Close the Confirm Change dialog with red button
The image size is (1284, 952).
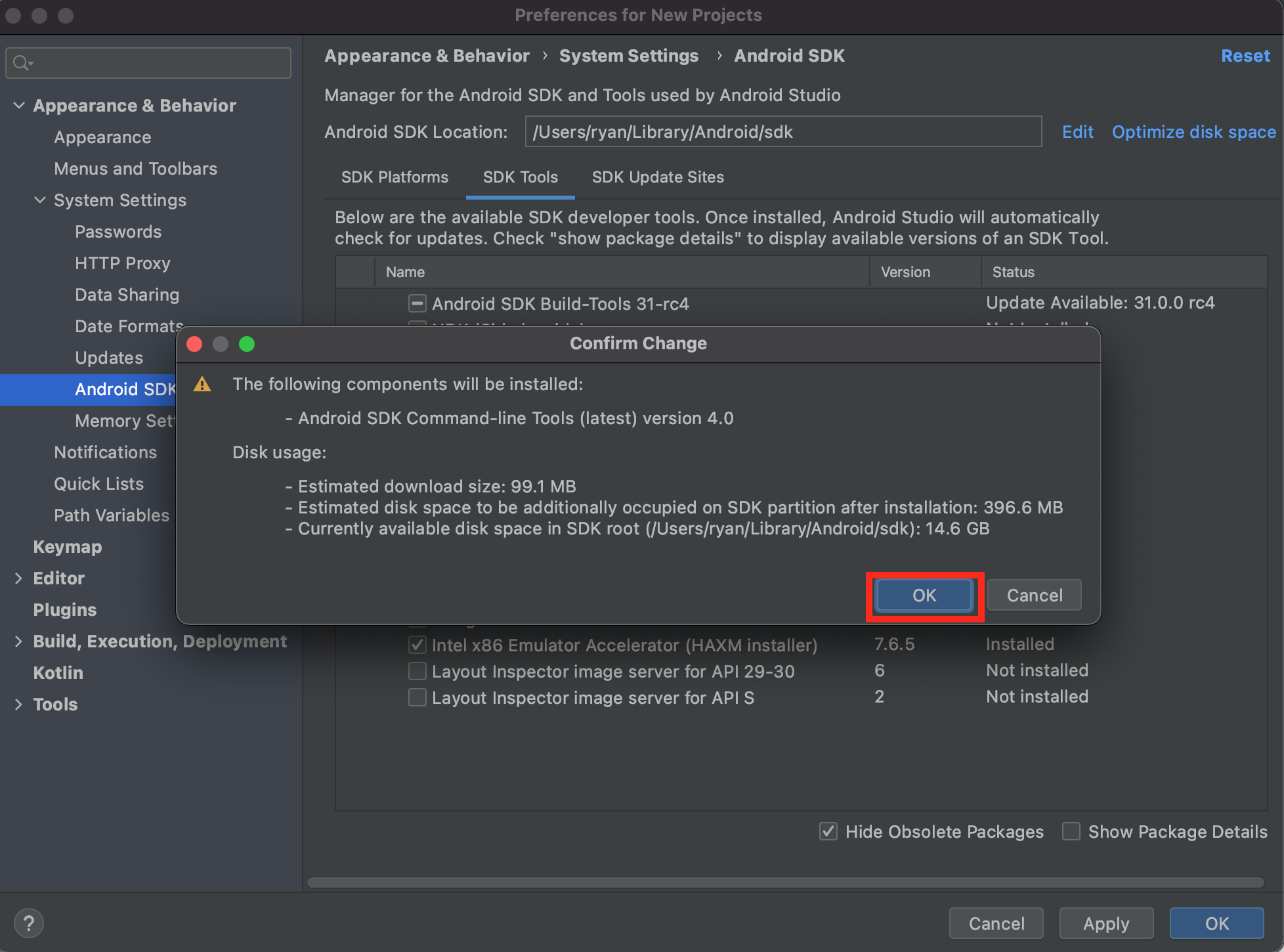pos(194,344)
